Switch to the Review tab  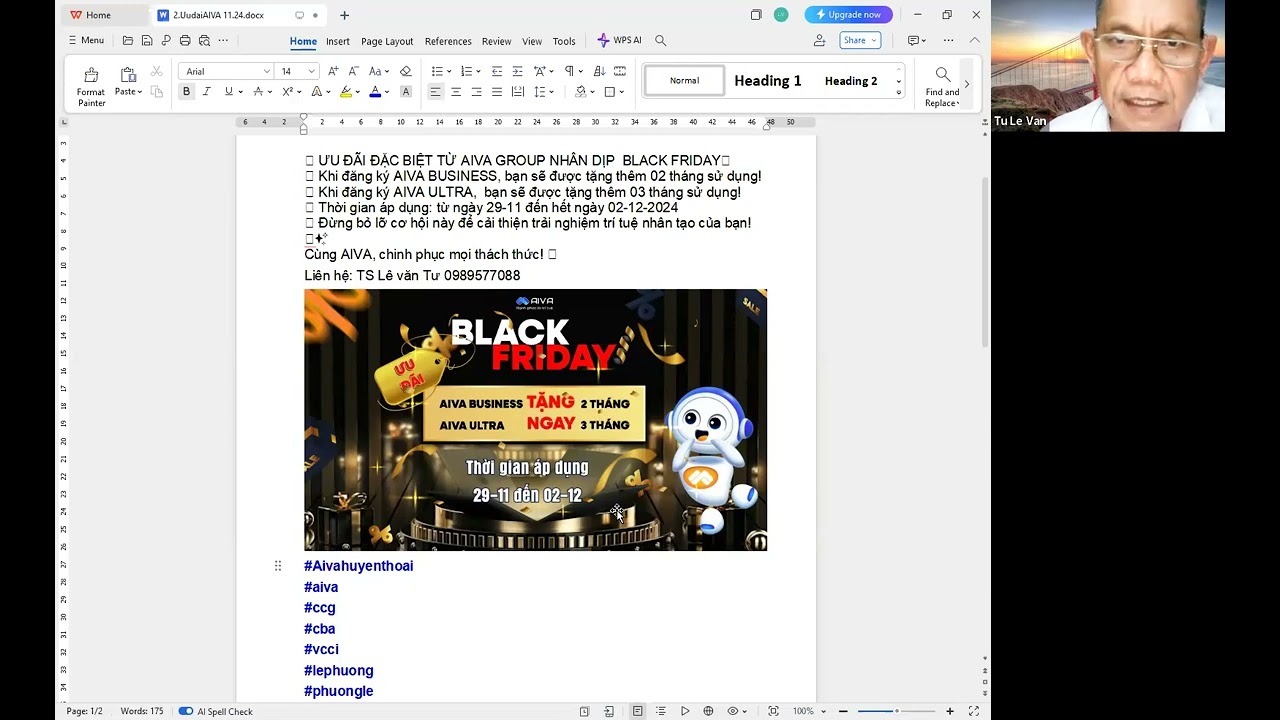[496, 42]
